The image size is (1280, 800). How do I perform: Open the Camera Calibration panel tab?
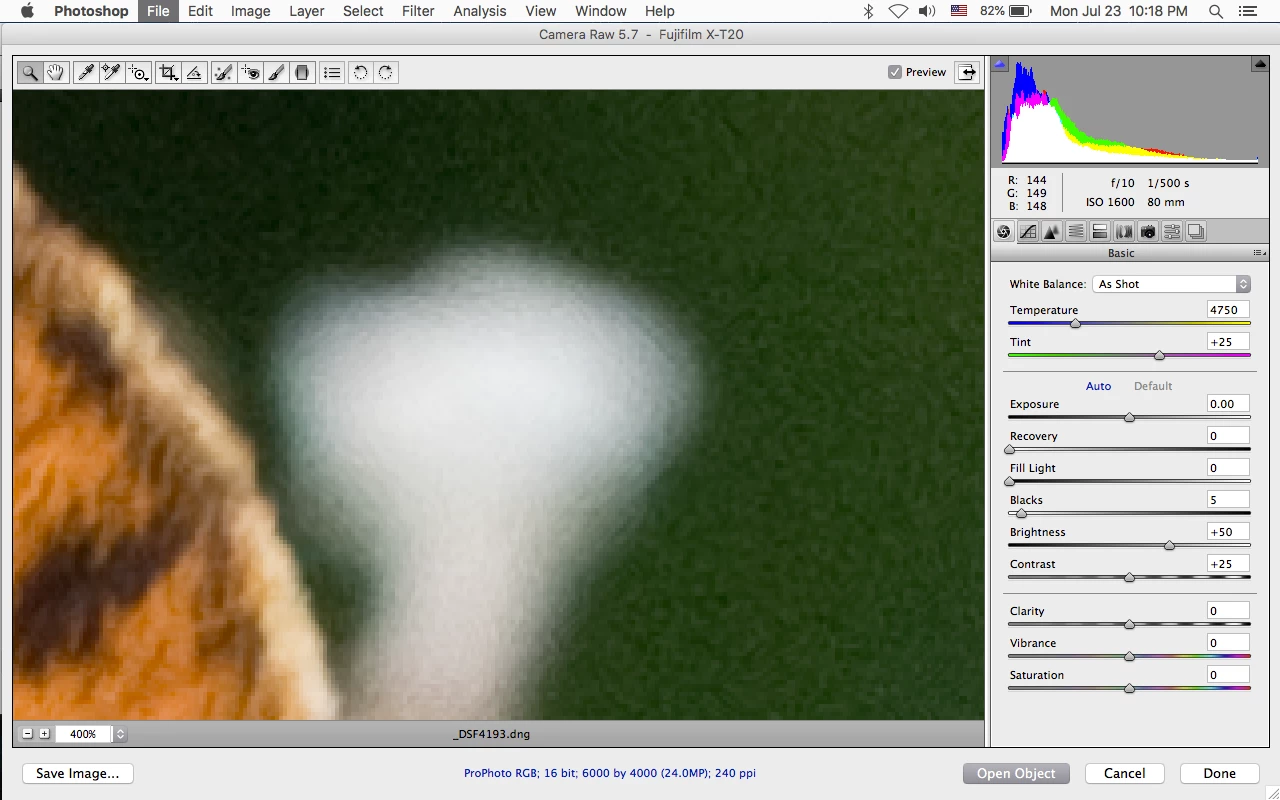coord(1148,232)
